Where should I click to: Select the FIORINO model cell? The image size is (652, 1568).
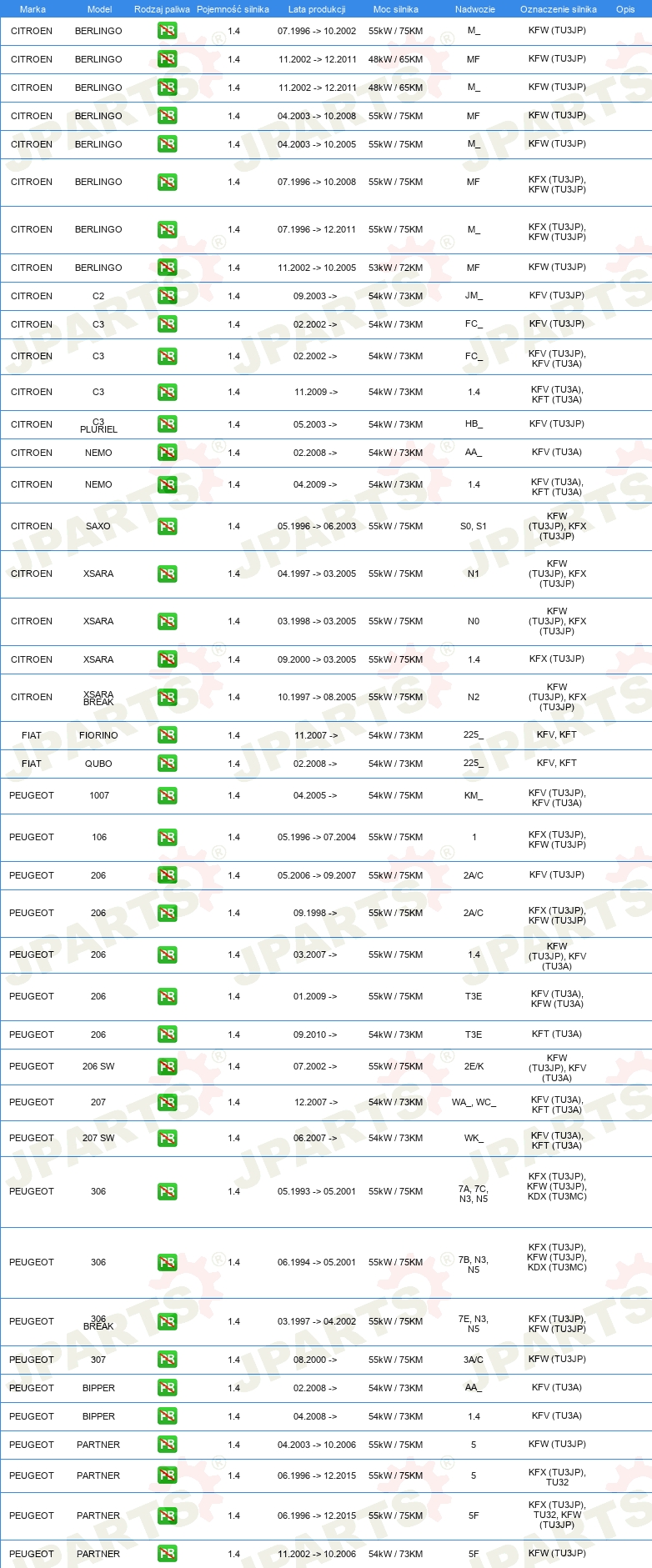click(98, 736)
